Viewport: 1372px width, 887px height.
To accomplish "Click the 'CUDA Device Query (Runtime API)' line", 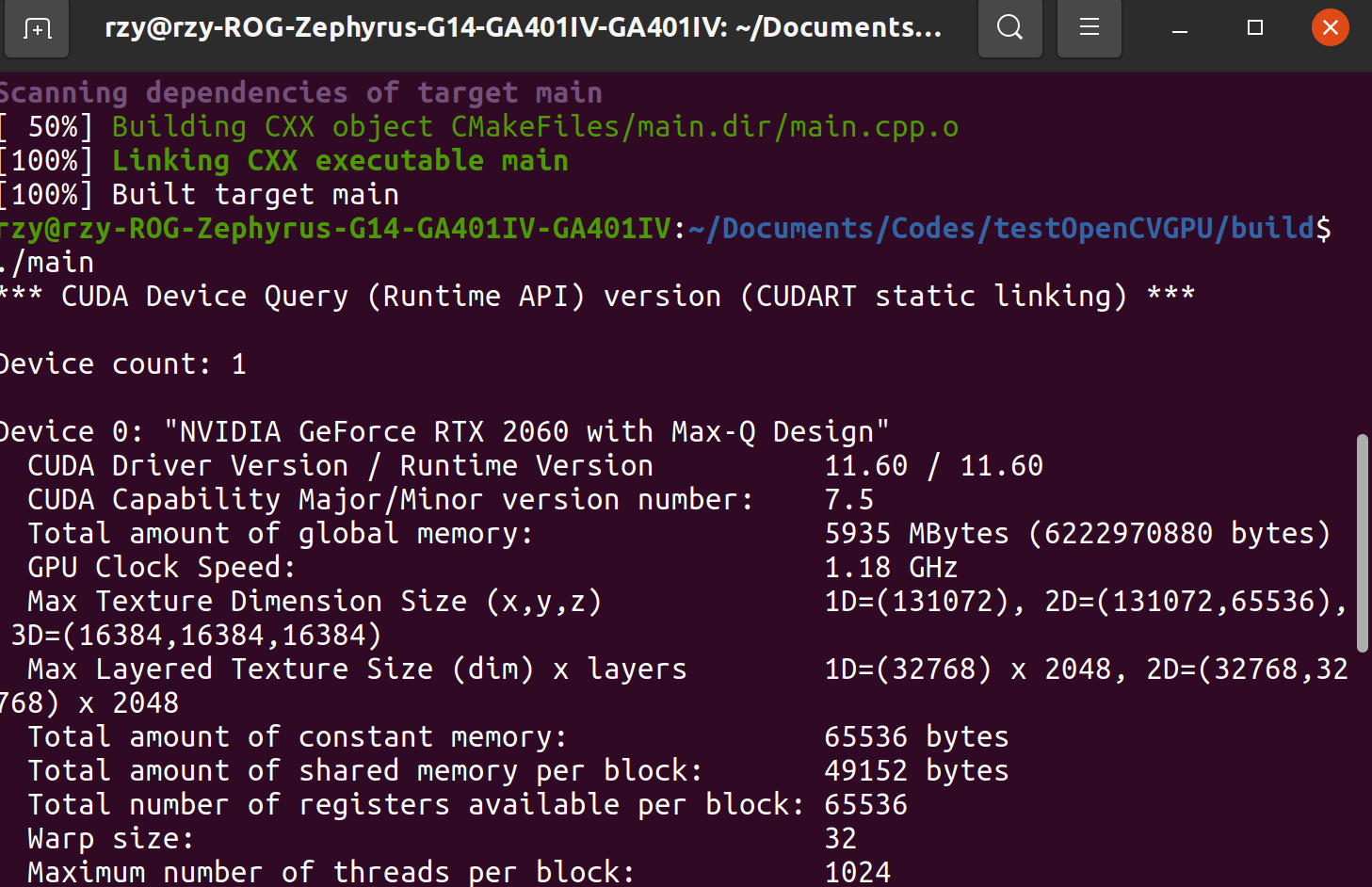I will 597,296.
